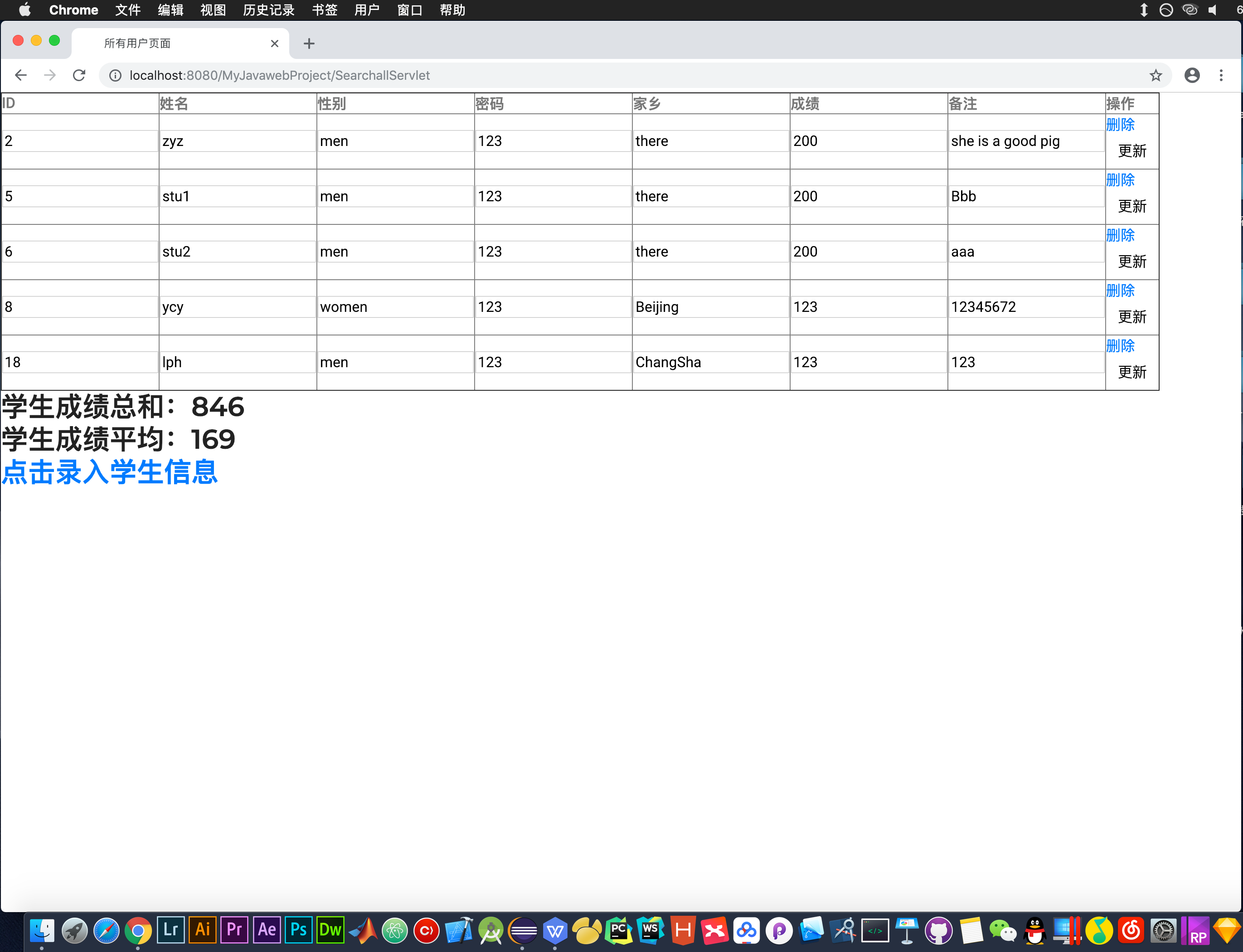
Task: Reload the page with the refresh icon
Action: coord(79,75)
